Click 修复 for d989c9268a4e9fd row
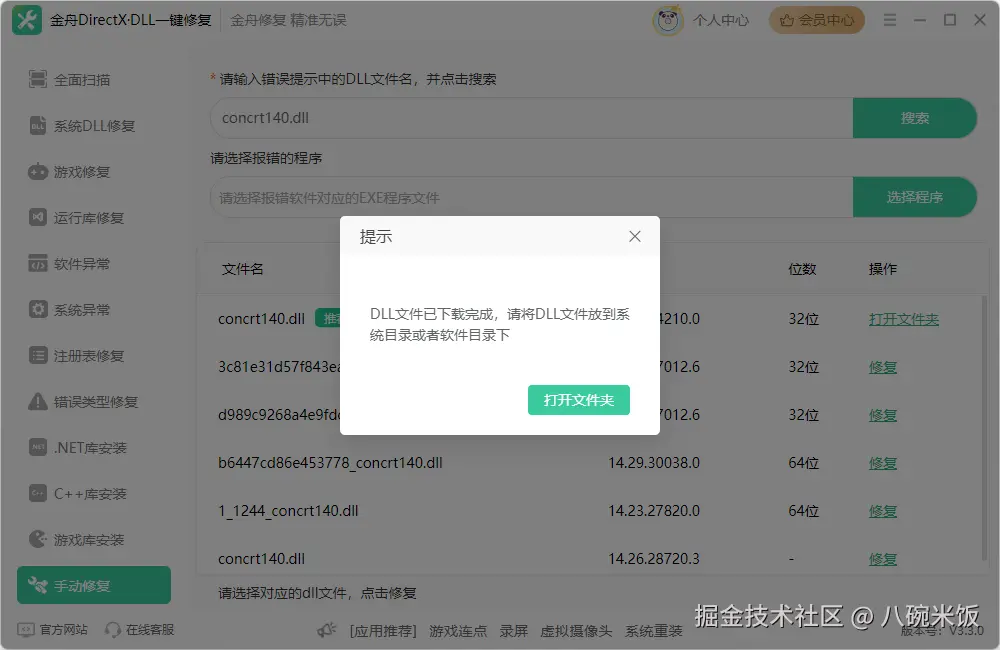Viewport: 1000px width, 650px height. (883, 415)
